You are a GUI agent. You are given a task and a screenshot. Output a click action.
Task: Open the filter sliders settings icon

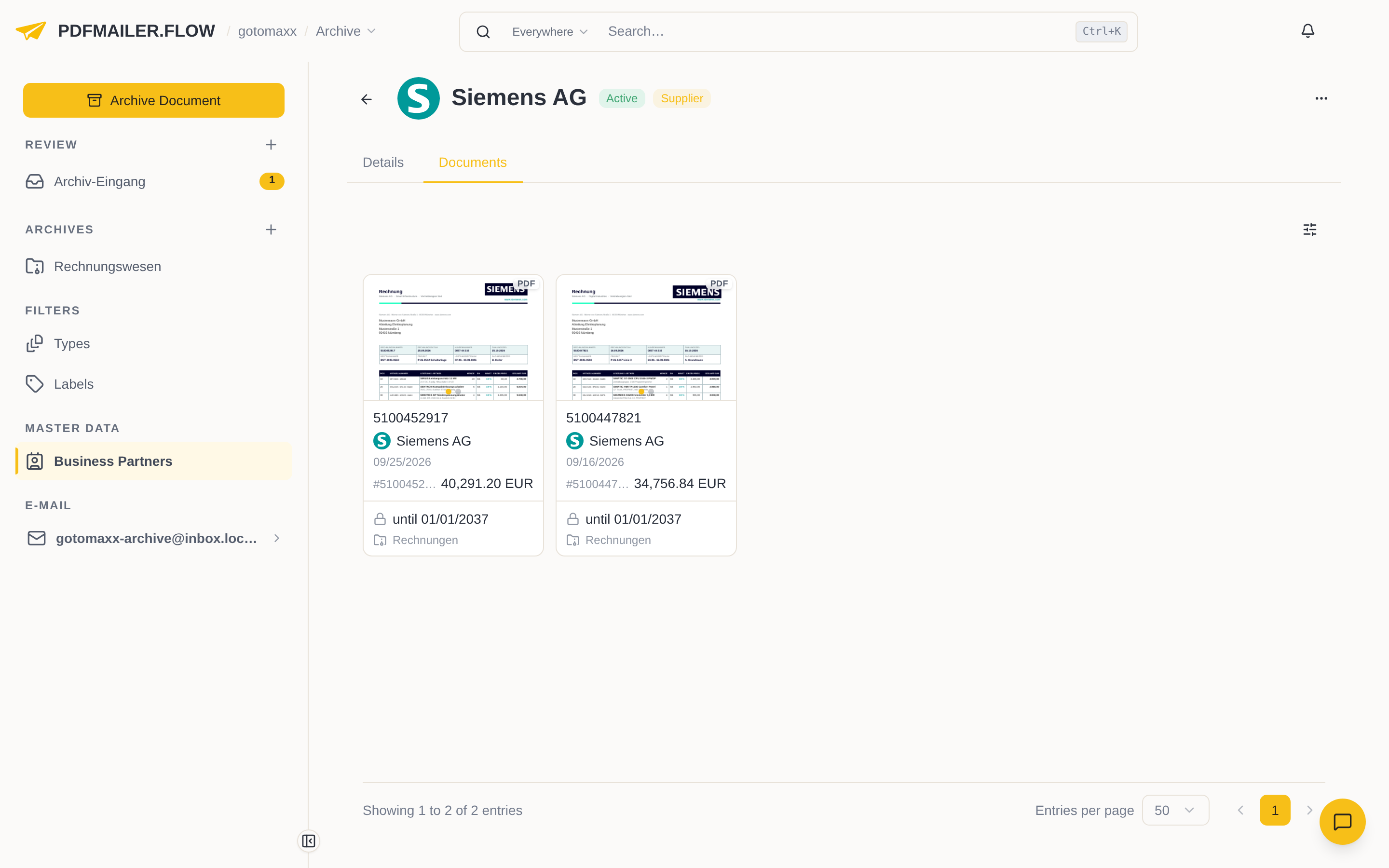pyautogui.click(x=1310, y=230)
